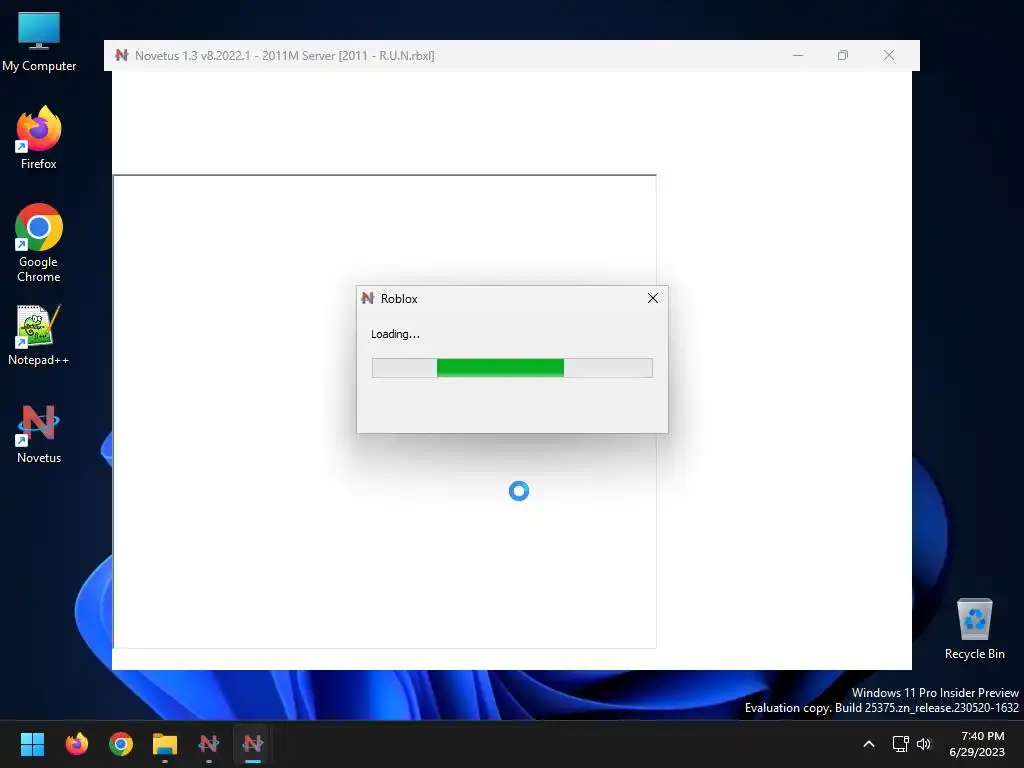Click the Roblox dialog title text

[399, 298]
